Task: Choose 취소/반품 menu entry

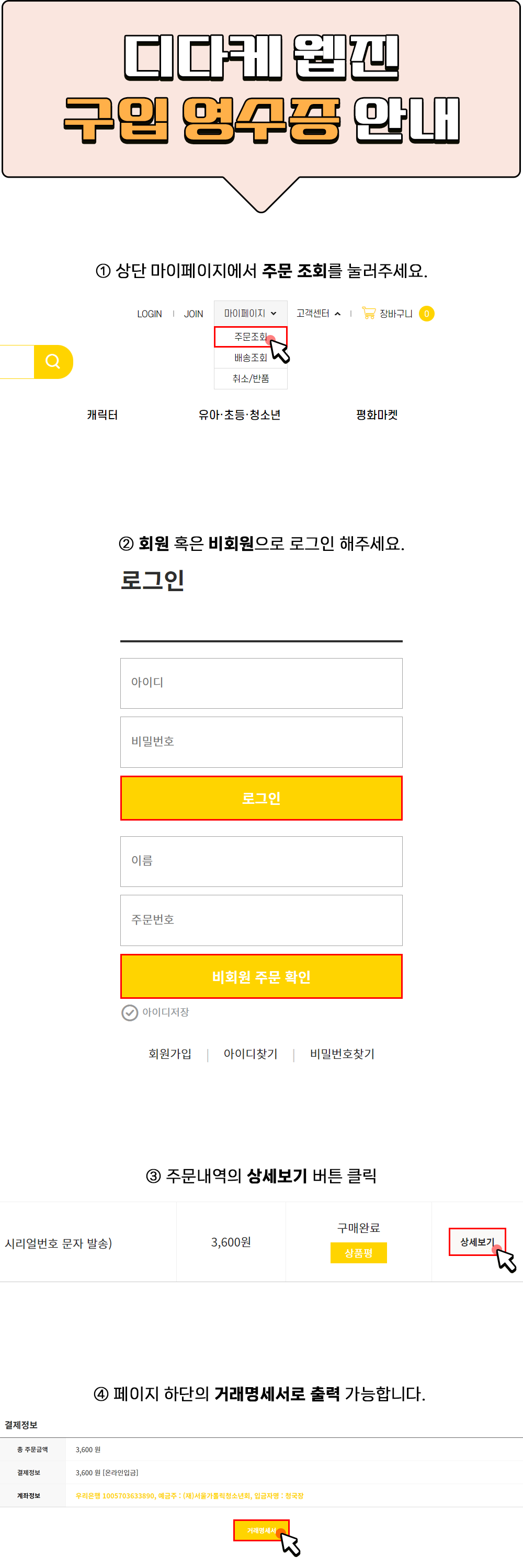Action: point(250,378)
